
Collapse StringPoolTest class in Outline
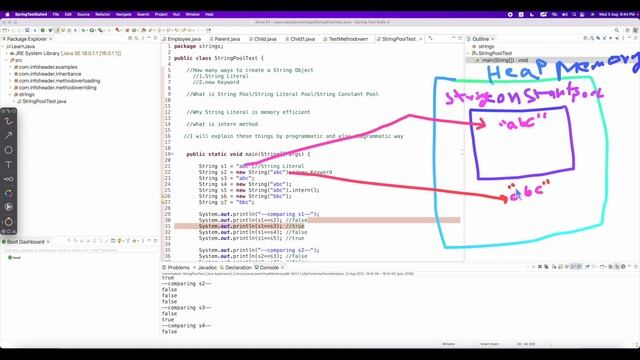tap(469, 53)
